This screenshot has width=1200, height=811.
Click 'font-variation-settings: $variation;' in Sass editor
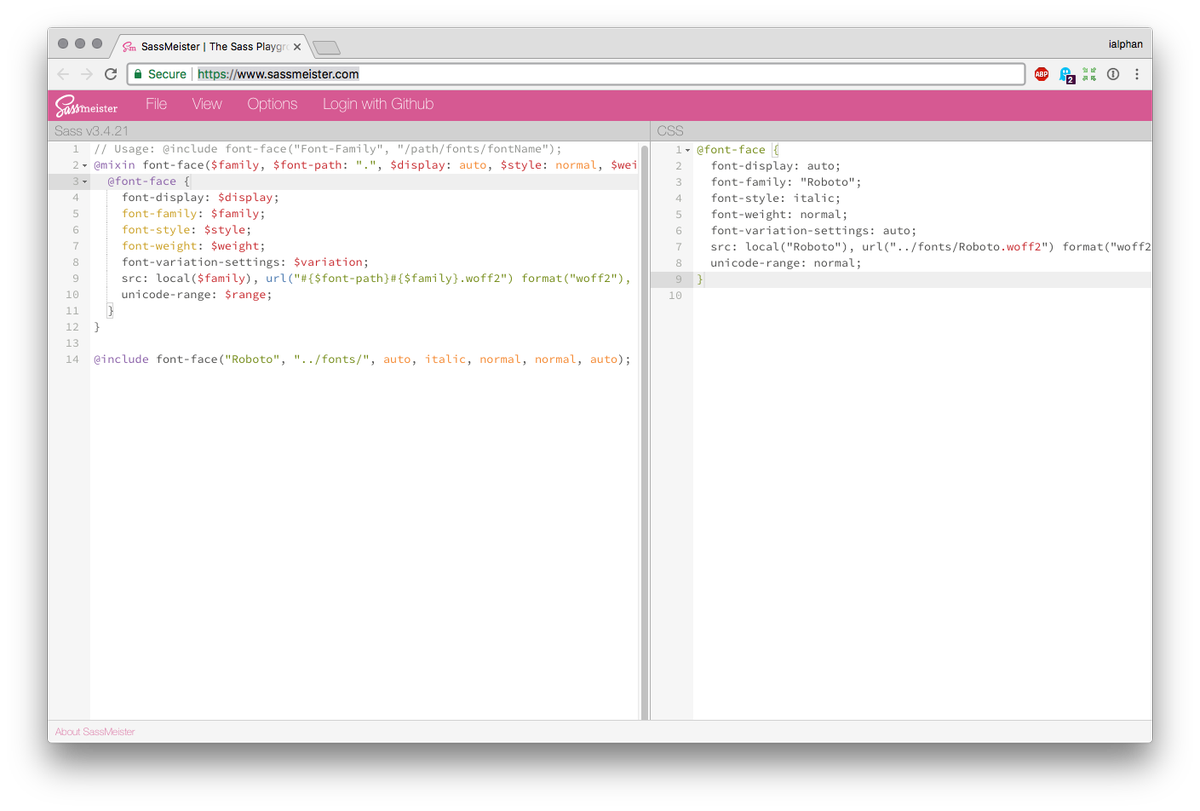point(245,262)
